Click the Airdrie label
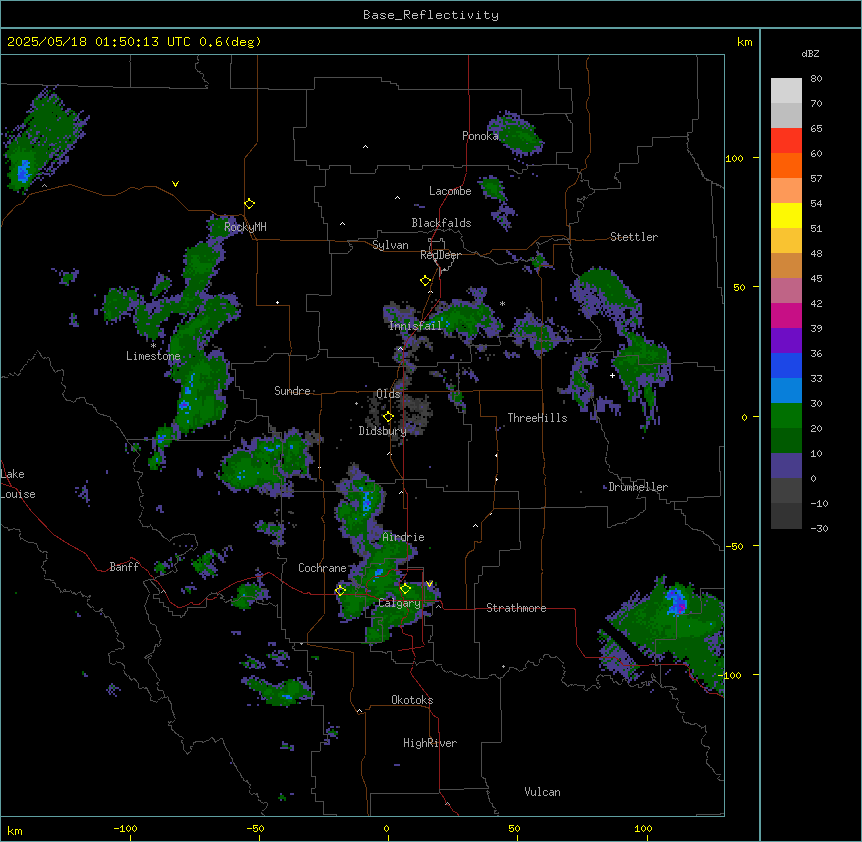This screenshot has height=842, width=862. click(404, 537)
